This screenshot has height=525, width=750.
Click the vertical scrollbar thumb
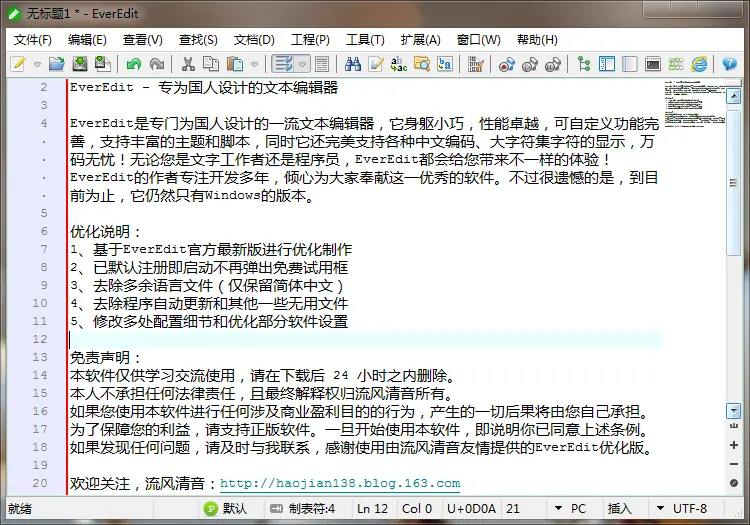coord(733,183)
